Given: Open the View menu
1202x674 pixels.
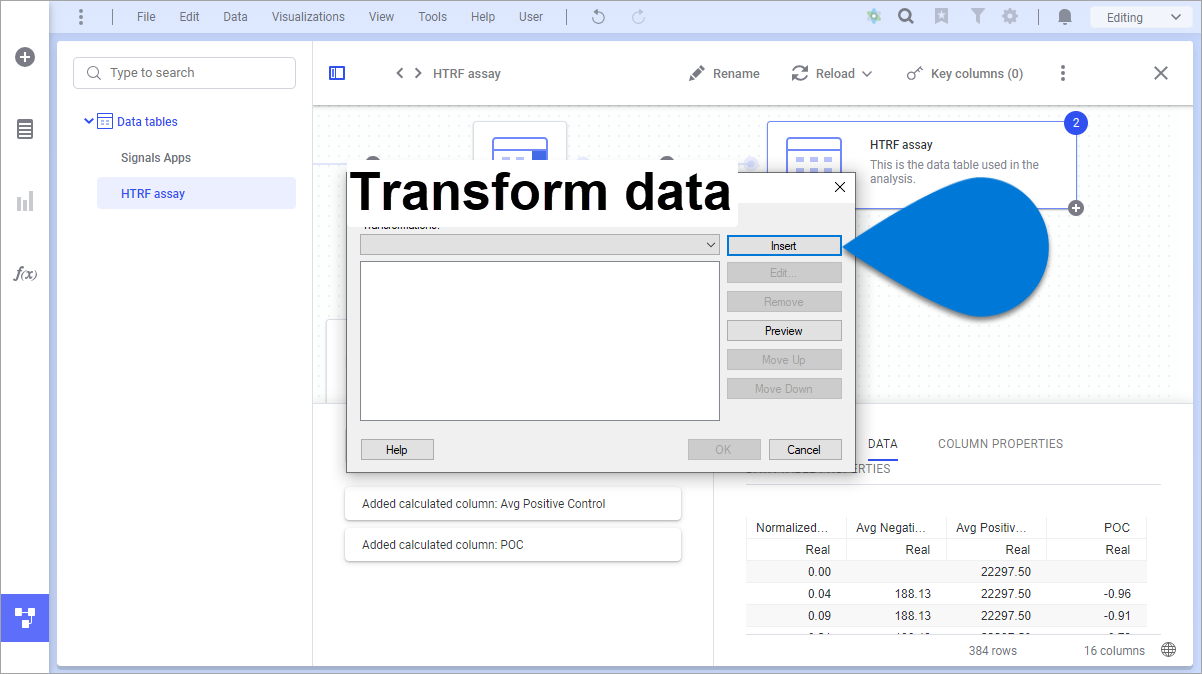Looking at the screenshot, I should coord(381,17).
